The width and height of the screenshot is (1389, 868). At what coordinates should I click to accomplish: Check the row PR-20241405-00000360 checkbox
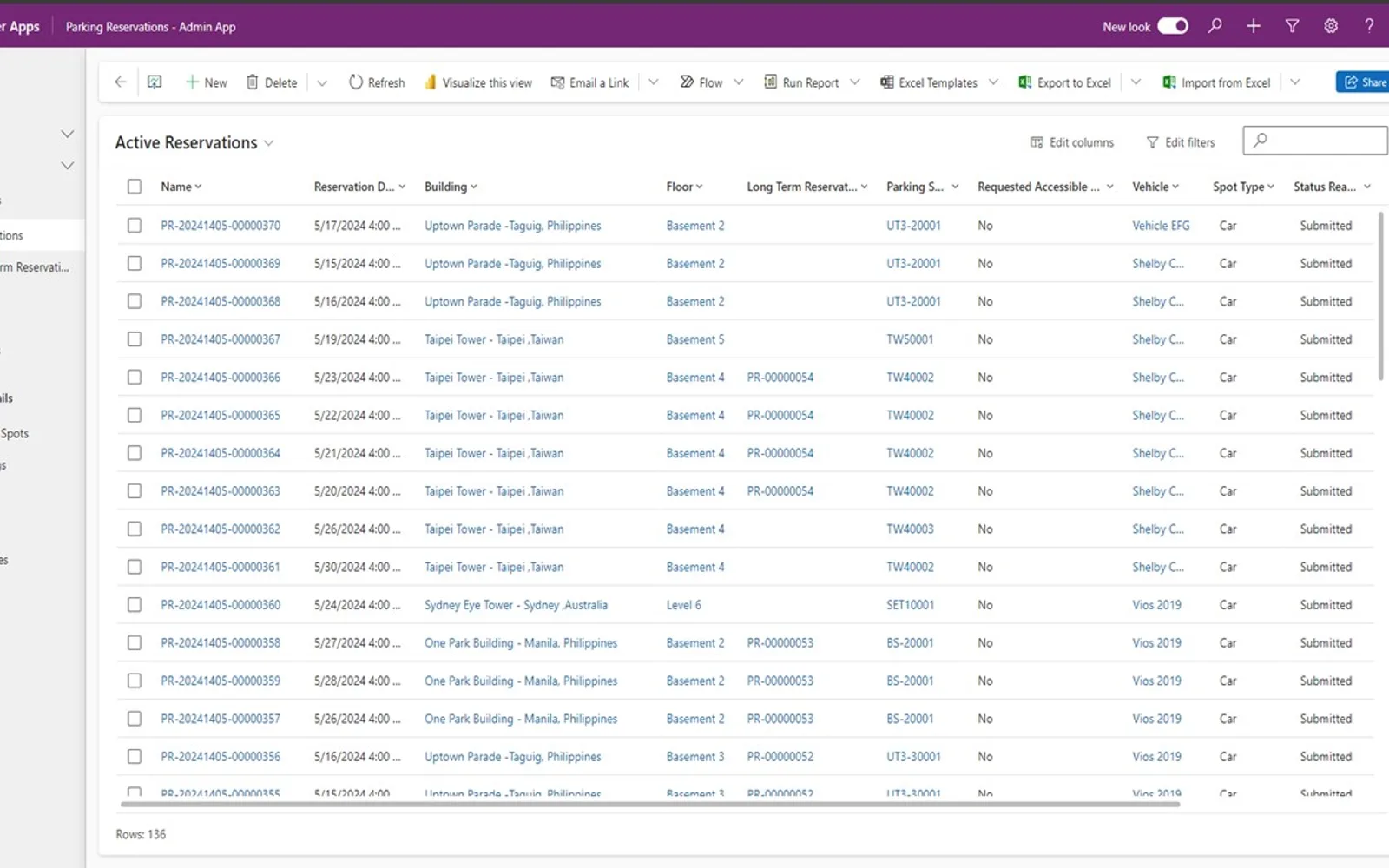pos(134,605)
